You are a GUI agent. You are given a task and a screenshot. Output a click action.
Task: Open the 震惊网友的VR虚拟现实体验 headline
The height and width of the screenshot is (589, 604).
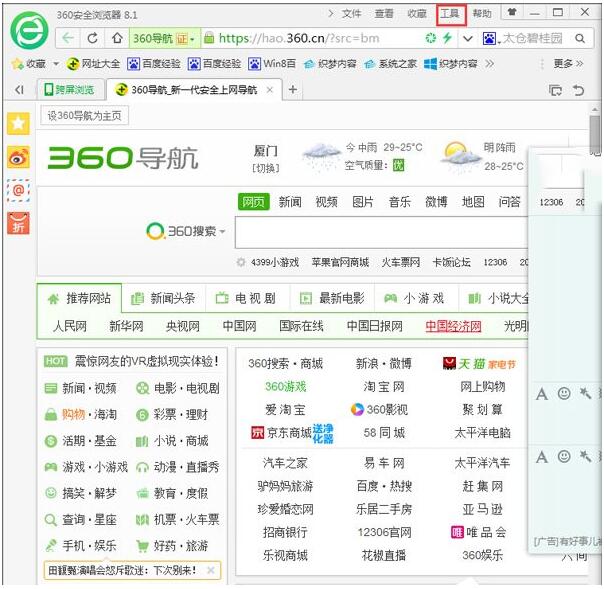[x=146, y=361]
